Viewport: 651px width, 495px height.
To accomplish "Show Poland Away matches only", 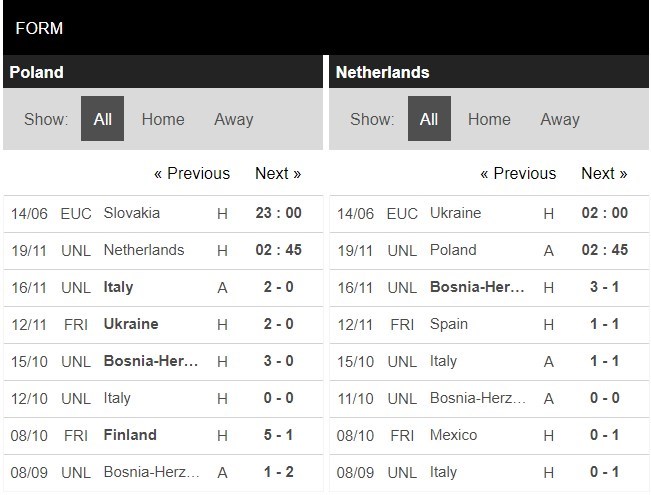I will click(x=233, y=119).
